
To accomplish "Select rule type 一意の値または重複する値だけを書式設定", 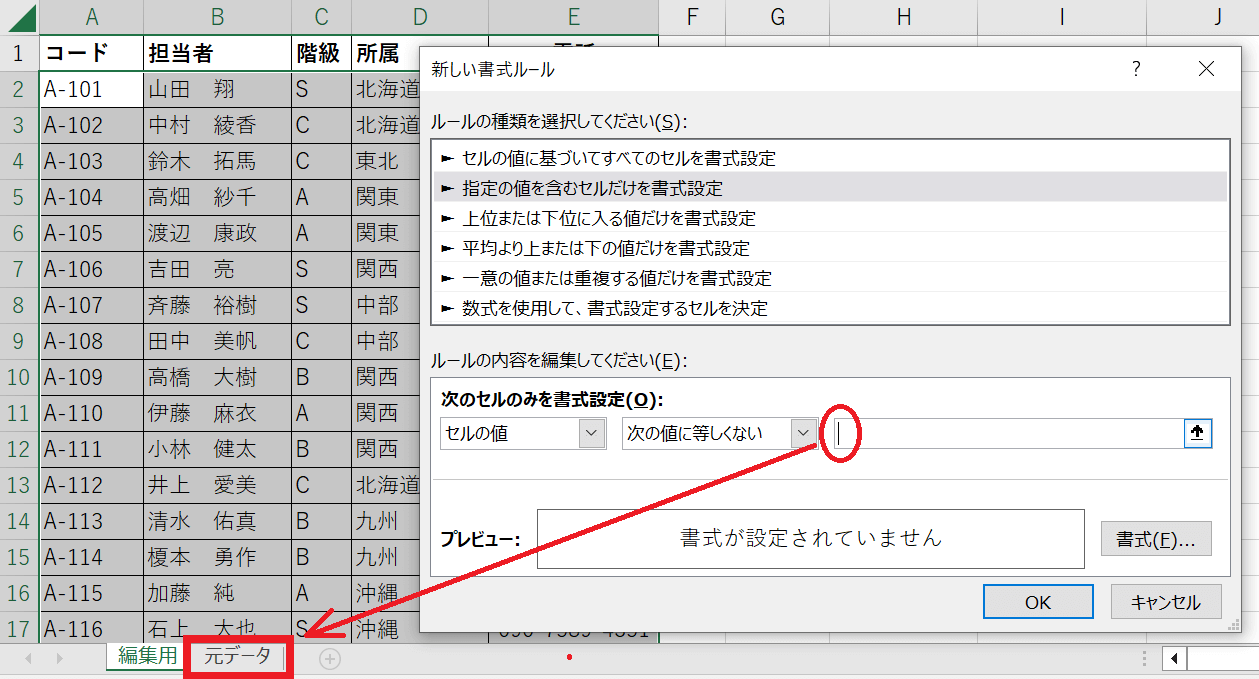I will click(x=616, y=278).
